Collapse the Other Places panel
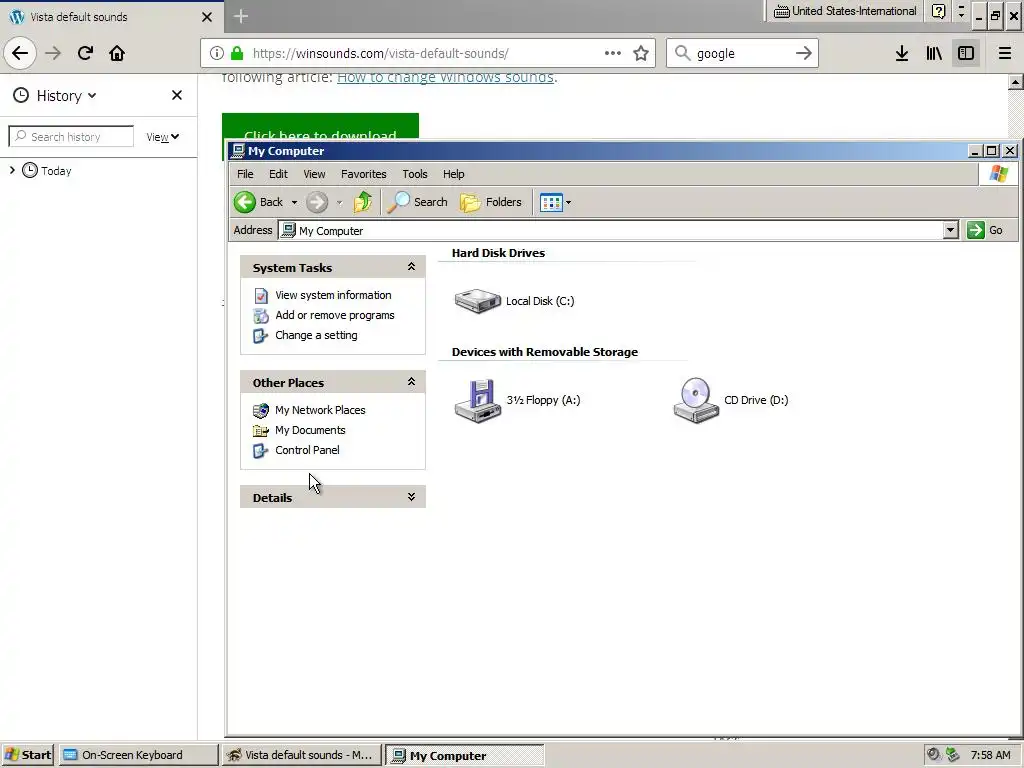This screenshot has width=1024, height=768. 411,381
